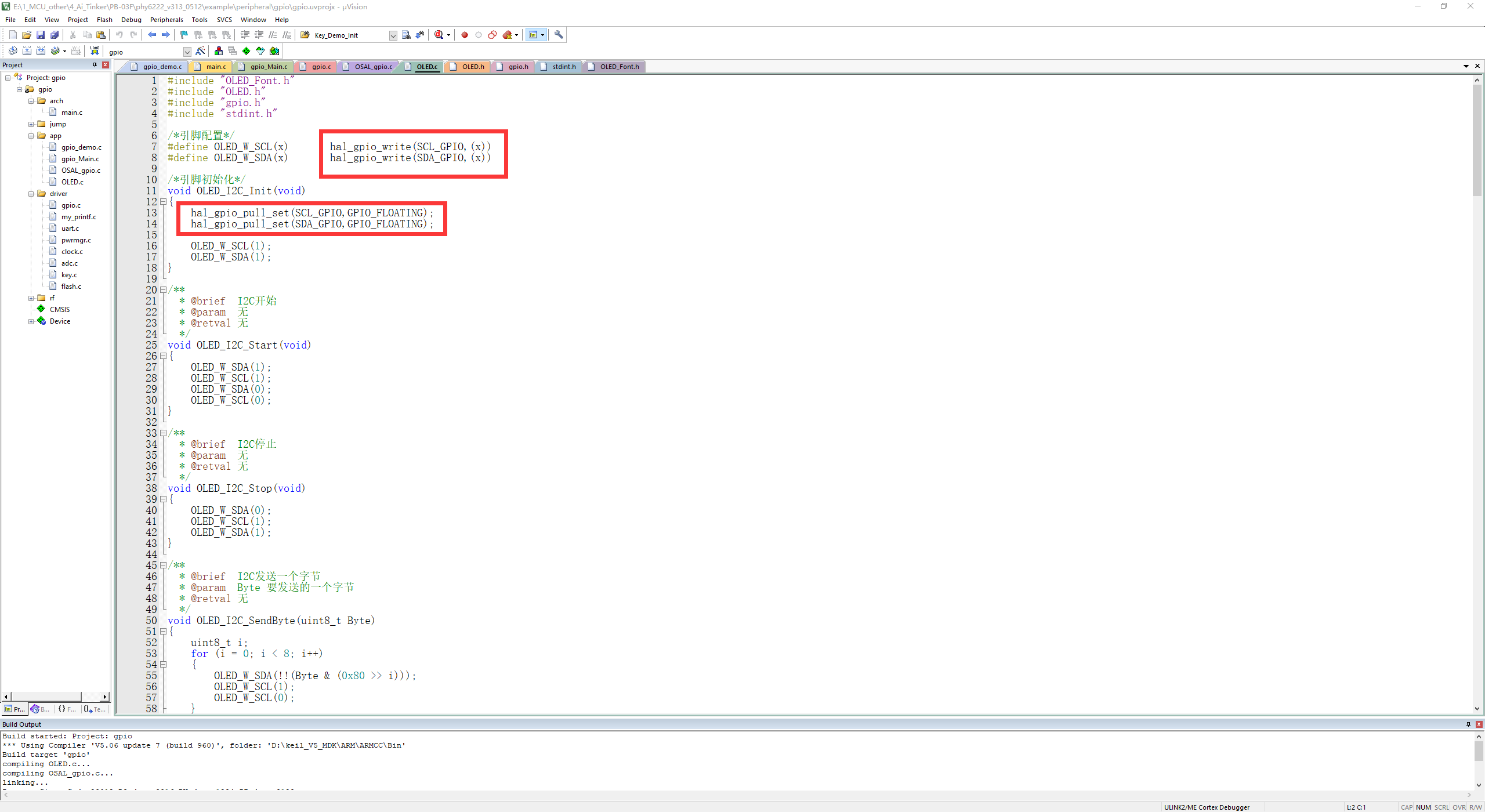Open the Flash menu

104,20
